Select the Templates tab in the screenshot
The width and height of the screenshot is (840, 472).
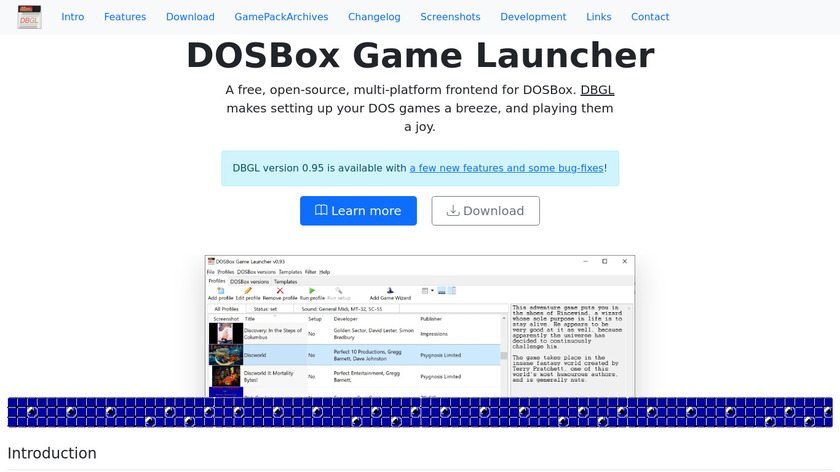(286, 281)
